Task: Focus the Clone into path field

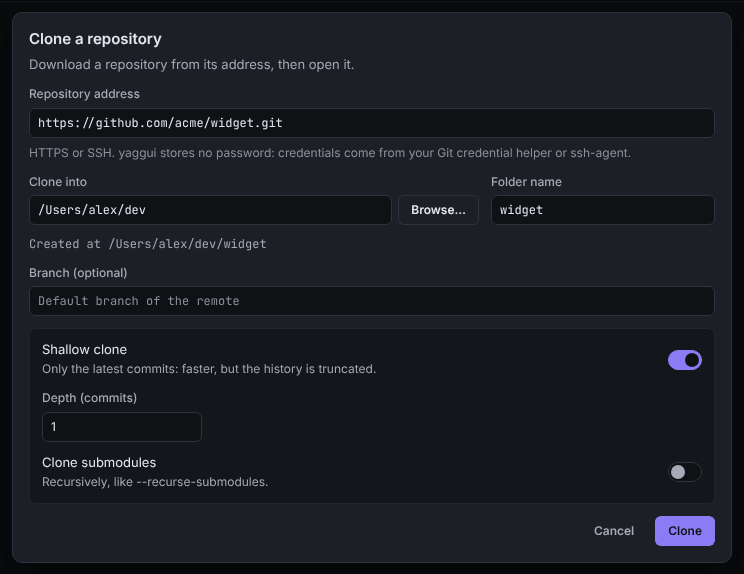Action: (210, 210)
